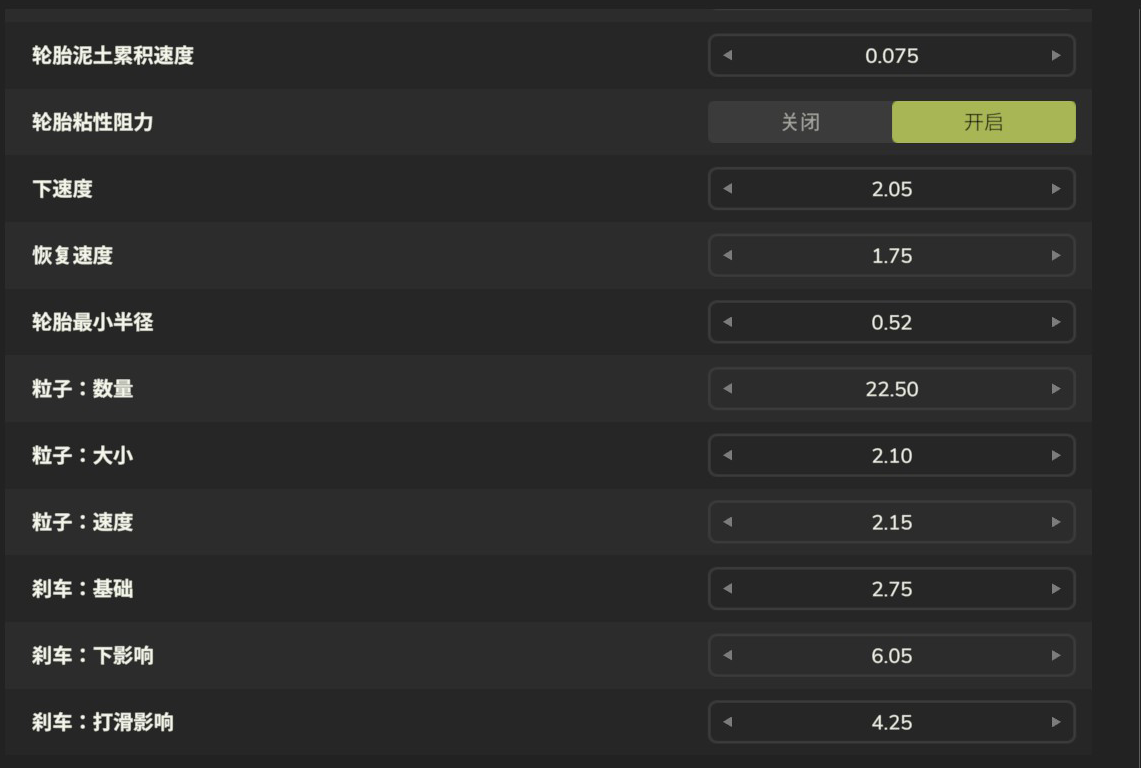Click the right arrow for 轮胎泥土累积速度
Viewport: 1141px width, 768px height.
coord(1055,56)
